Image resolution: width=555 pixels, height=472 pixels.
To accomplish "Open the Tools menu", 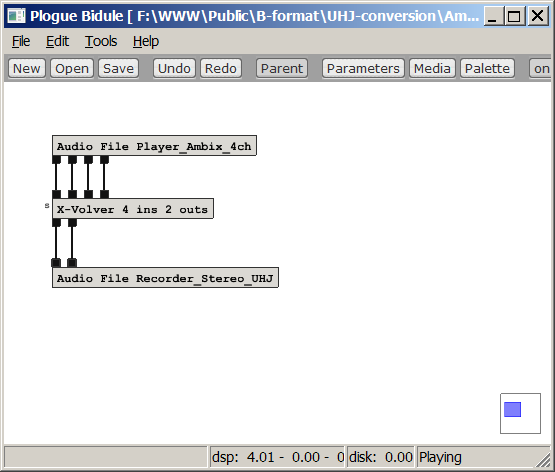I will 101,41.
